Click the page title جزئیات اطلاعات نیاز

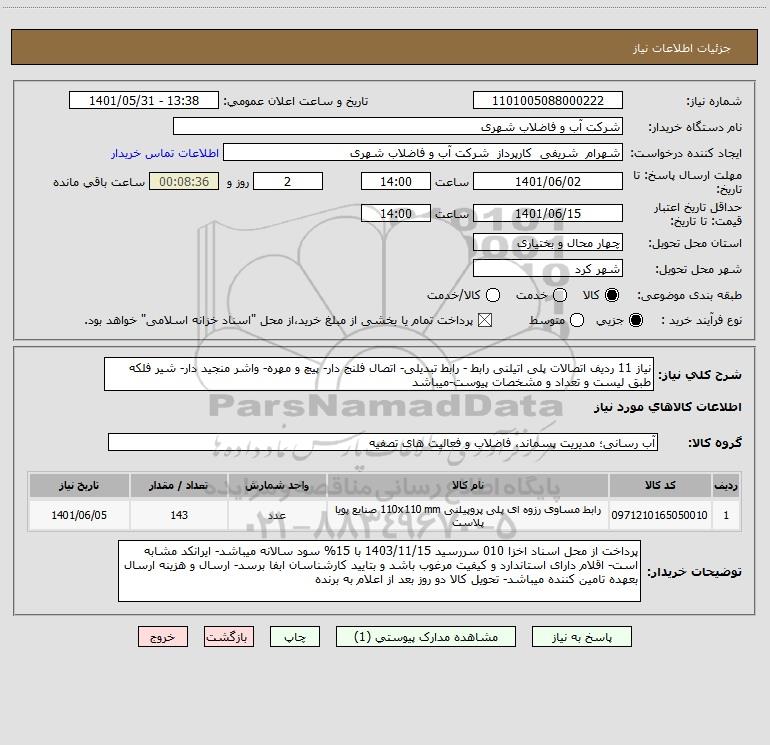681,48
